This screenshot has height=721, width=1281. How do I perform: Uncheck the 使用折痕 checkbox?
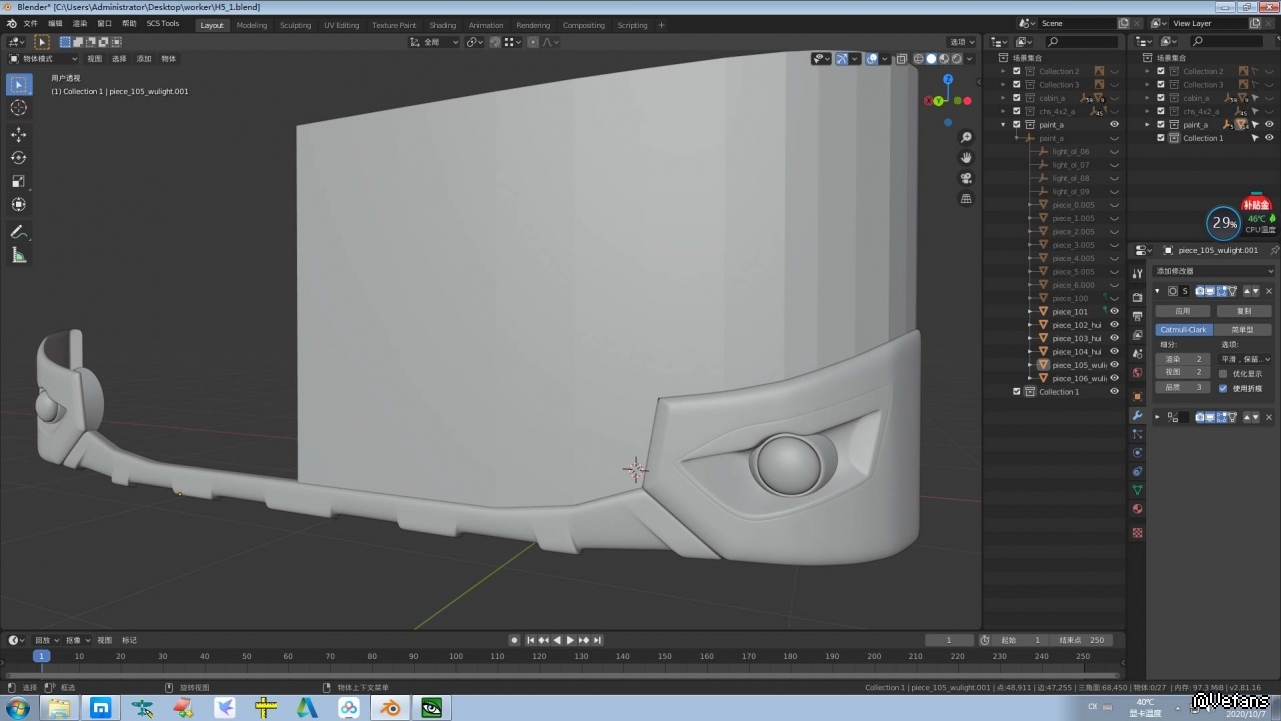point(1223,388)
